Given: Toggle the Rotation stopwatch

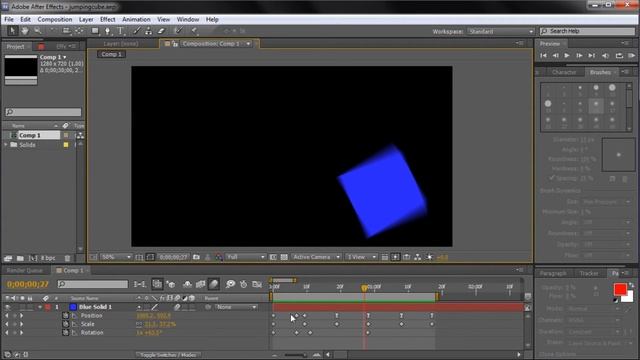Looking at the screenshot, I should click(x=66, y=333).
